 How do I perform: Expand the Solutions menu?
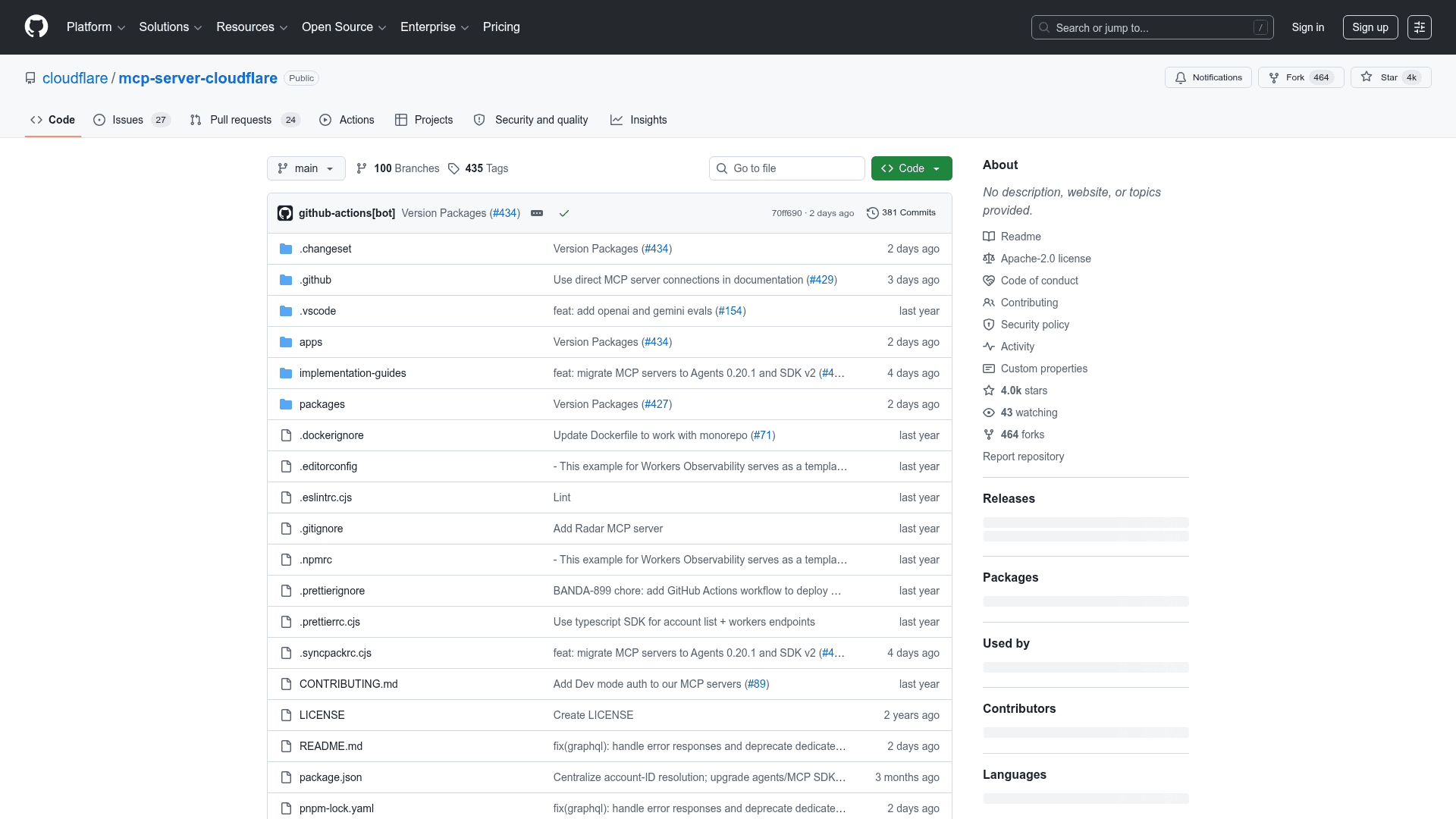coord(171,27)
